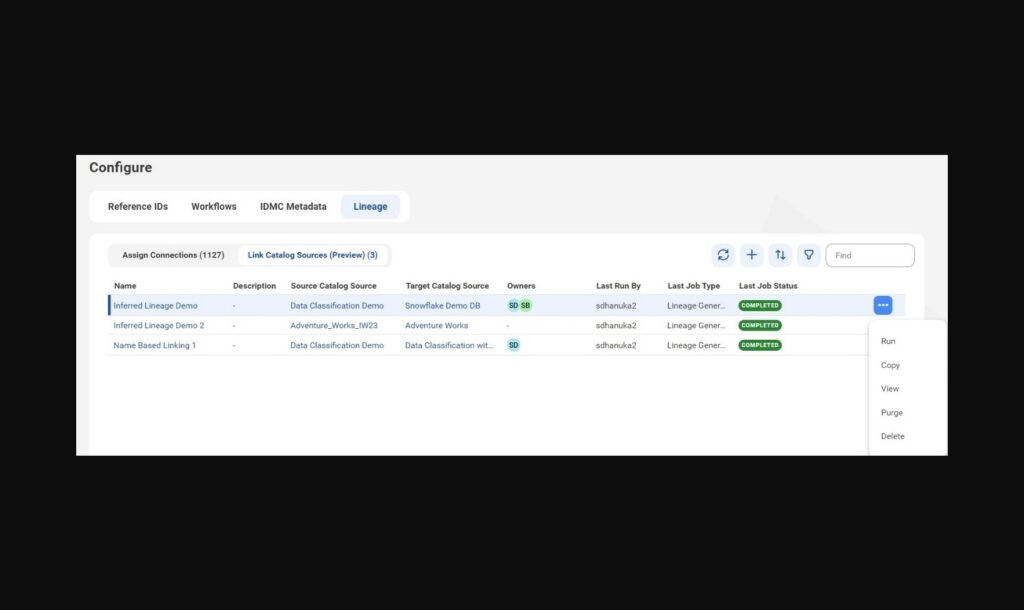The width and height of the screenshot is (1024, 610).
Task: Switch to the Reference IDs tab
Action: click(138, 206)
